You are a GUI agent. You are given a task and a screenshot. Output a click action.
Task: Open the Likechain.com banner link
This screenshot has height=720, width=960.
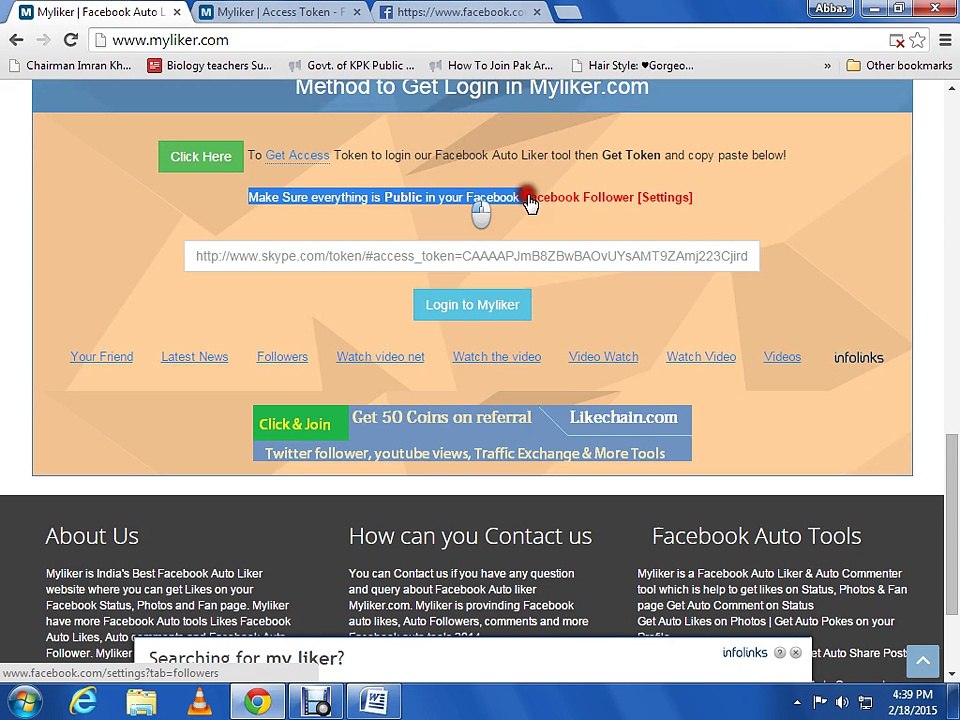point(623,418)
